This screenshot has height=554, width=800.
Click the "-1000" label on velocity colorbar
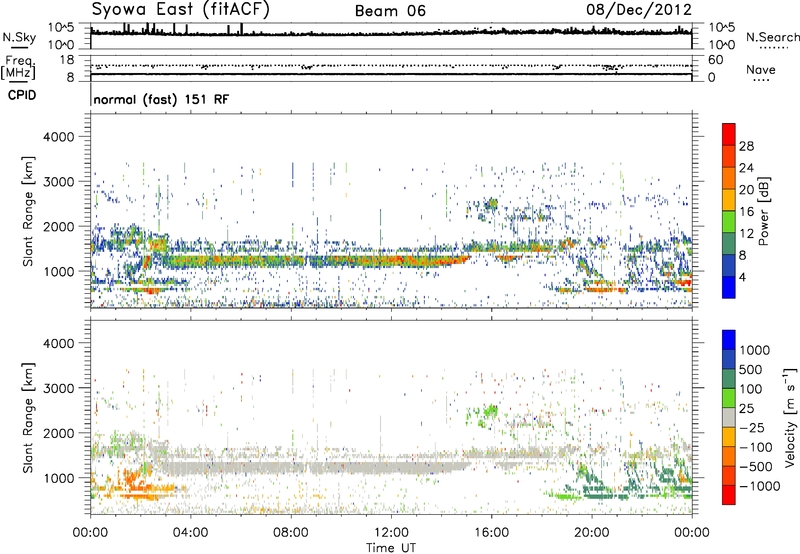(759, 486)
